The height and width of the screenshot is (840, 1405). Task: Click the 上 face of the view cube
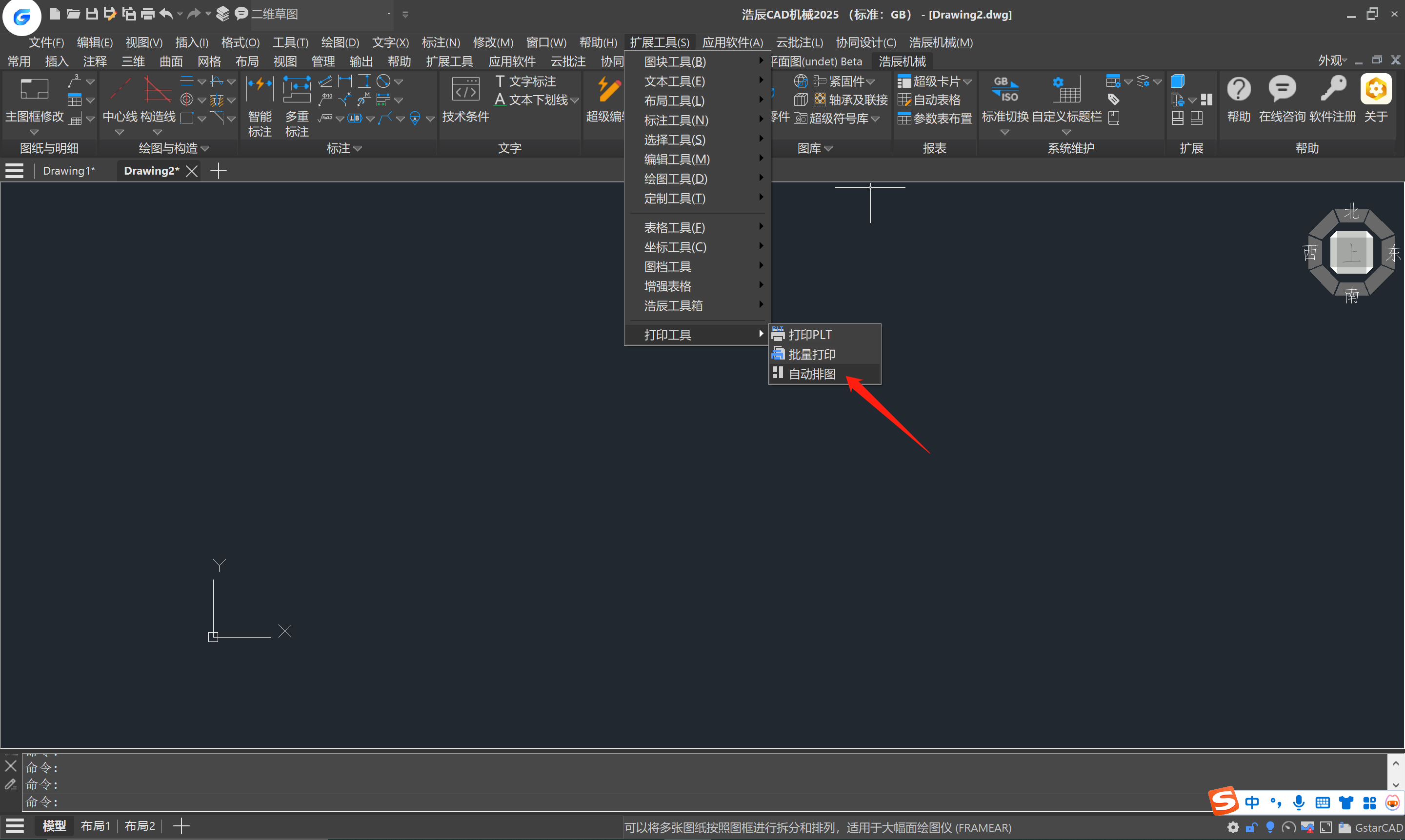(x=1351, y=253)
